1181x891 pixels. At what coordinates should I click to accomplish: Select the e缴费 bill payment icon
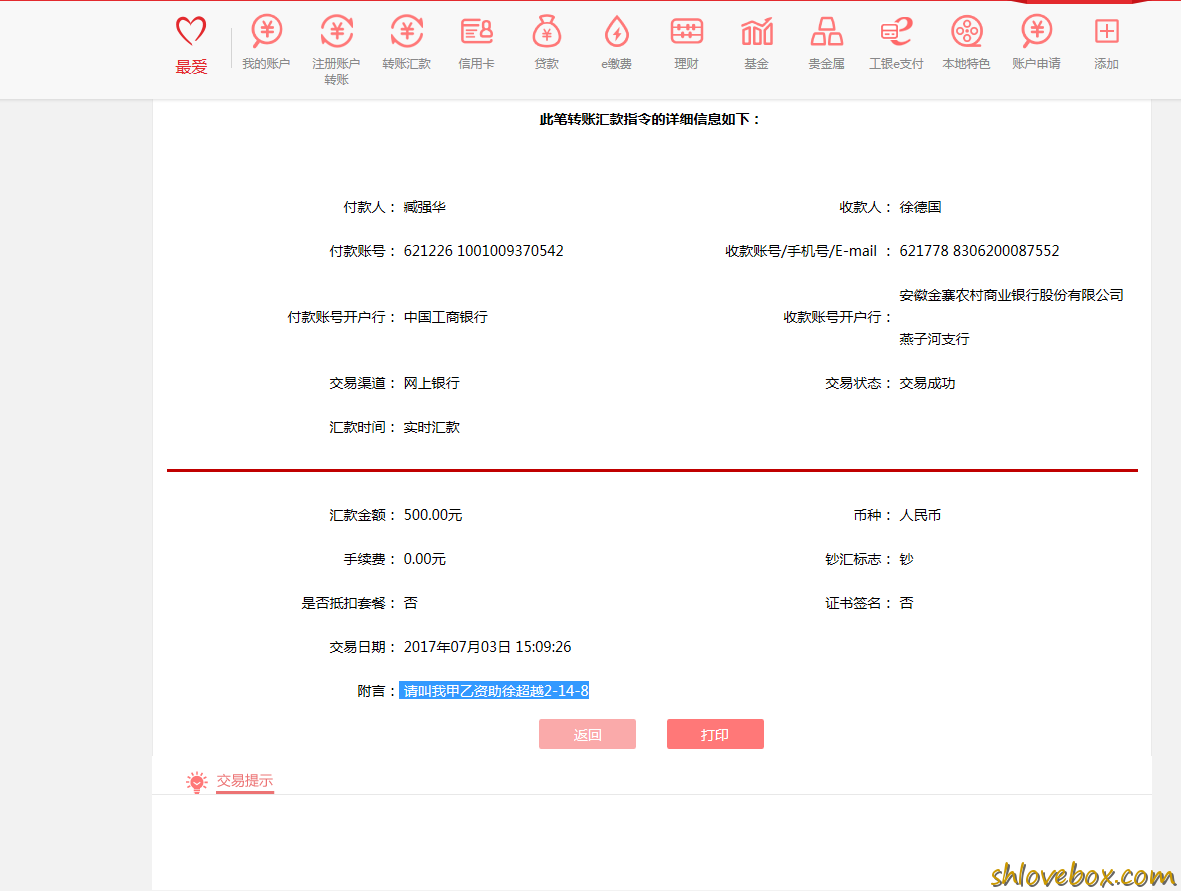pos(616,31)
